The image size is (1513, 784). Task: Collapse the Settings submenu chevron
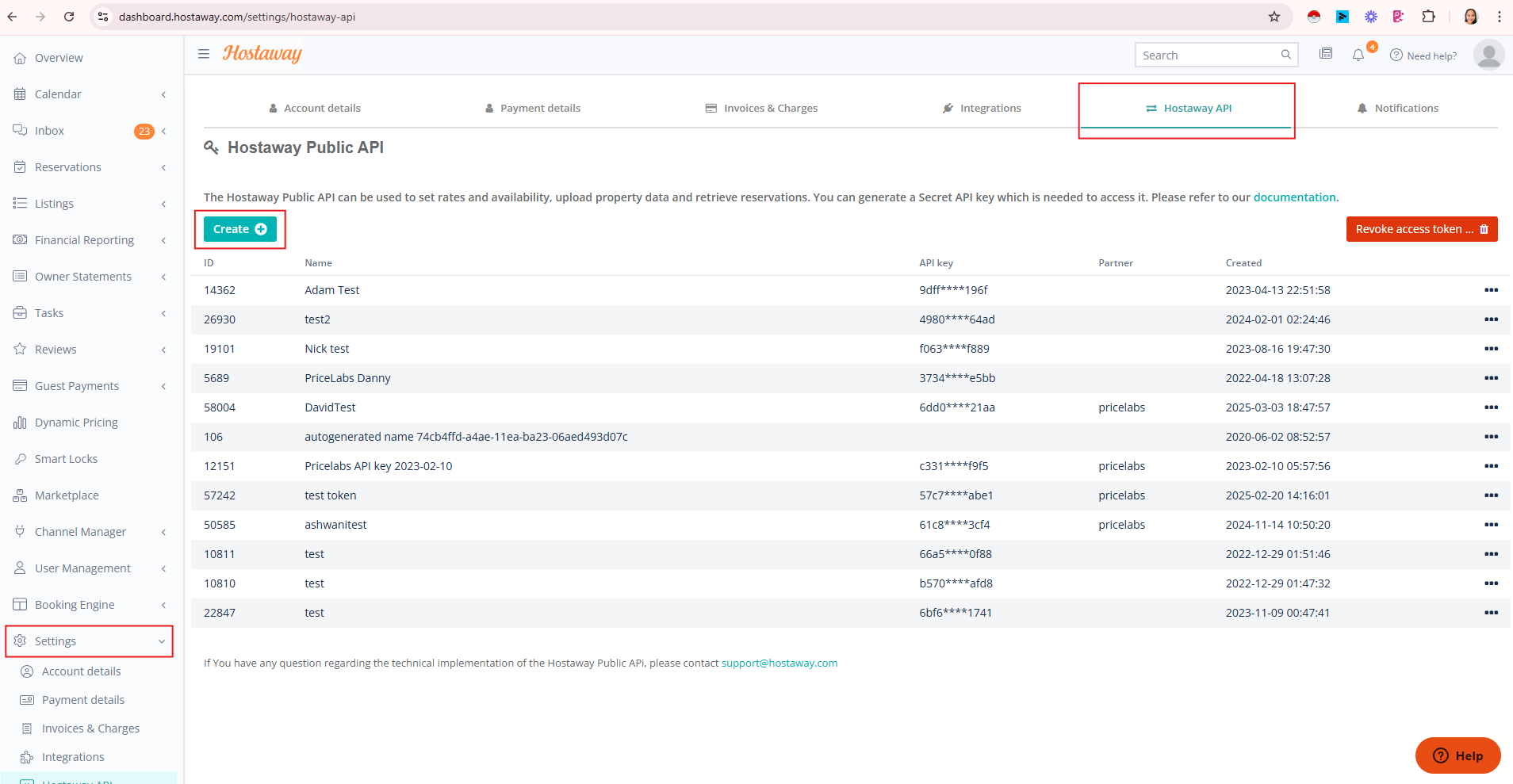(x=162, y=641)
